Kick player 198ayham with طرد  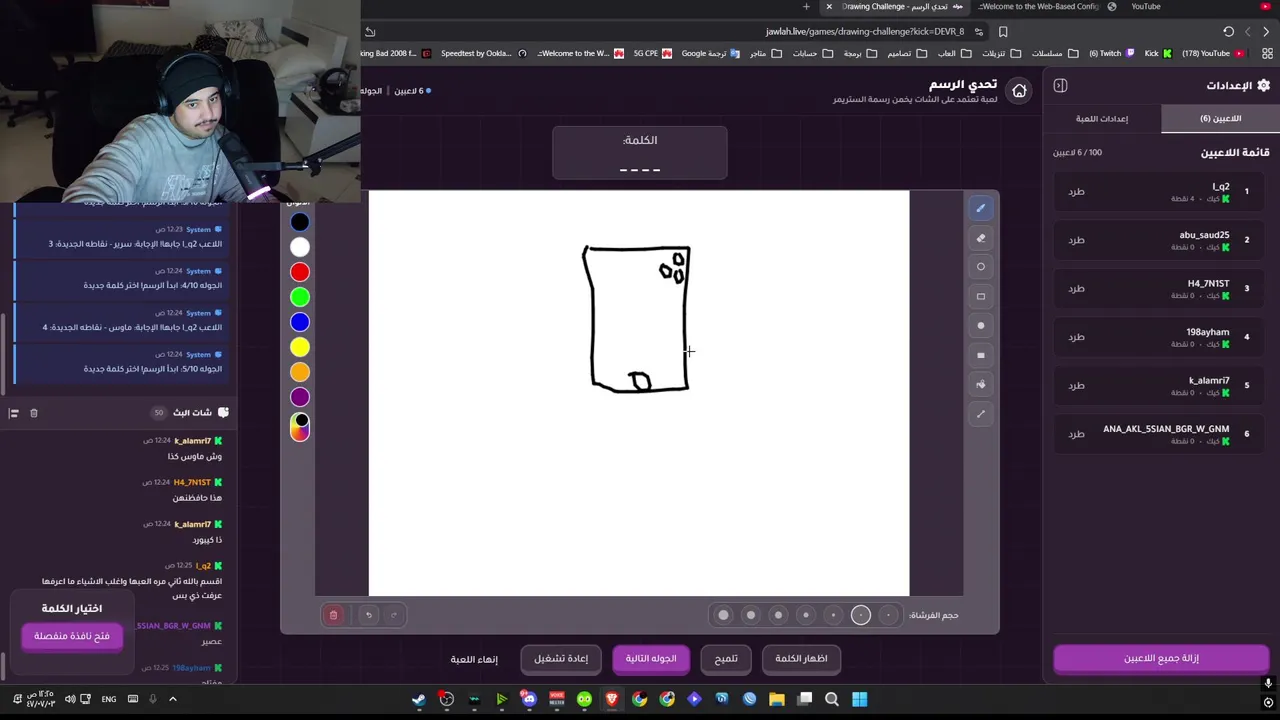1076,337
